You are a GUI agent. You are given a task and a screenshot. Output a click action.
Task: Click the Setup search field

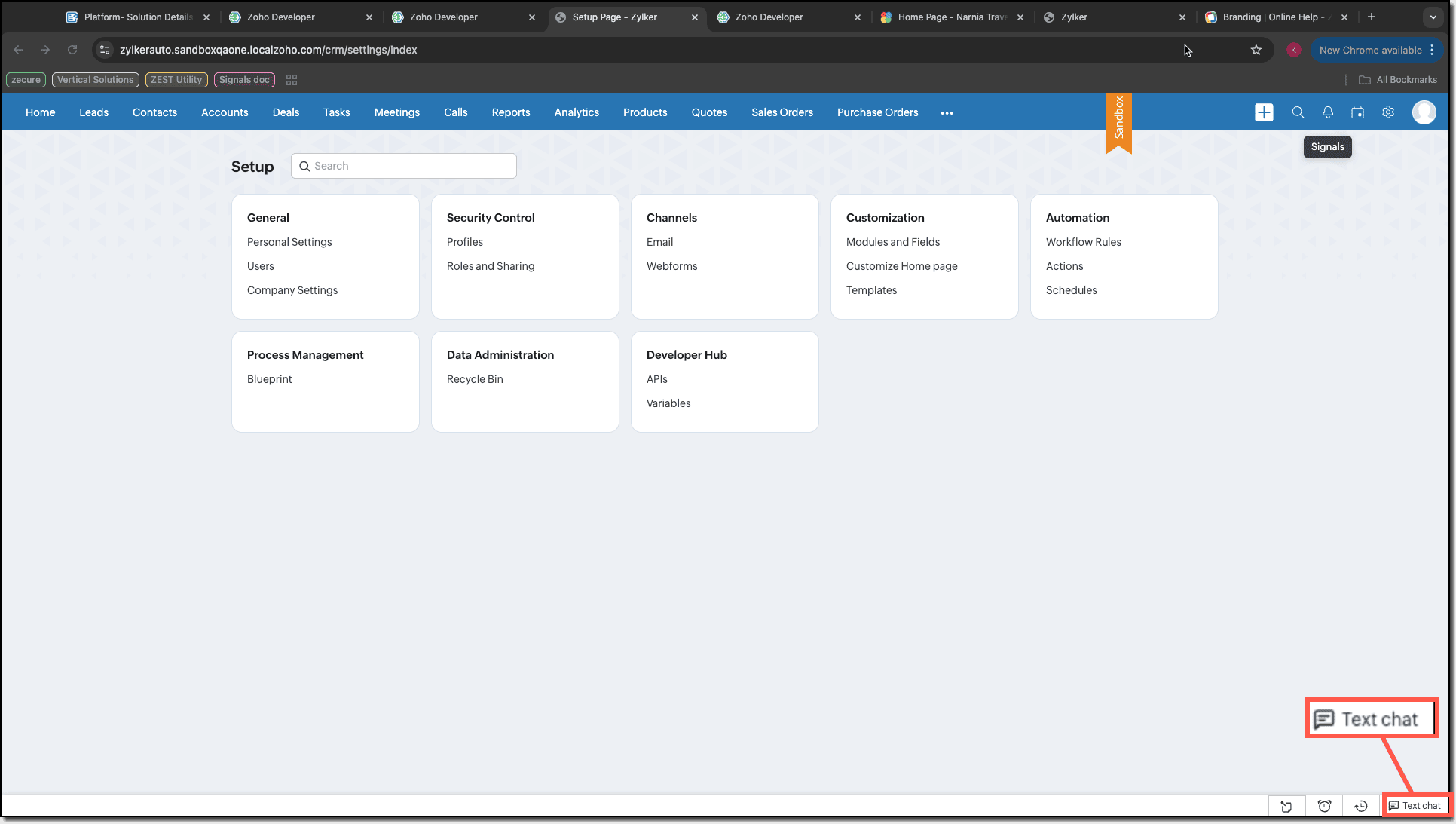[x=404, y=166]
